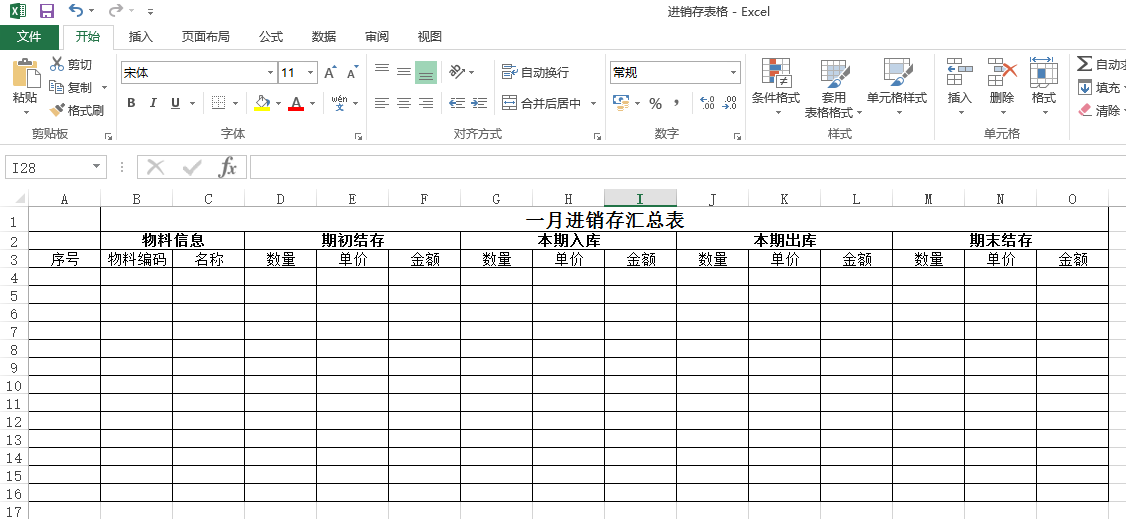Click the Insert Function fx icon
The width and height of the screenshot is (1126, 519).
click(228, 167)
